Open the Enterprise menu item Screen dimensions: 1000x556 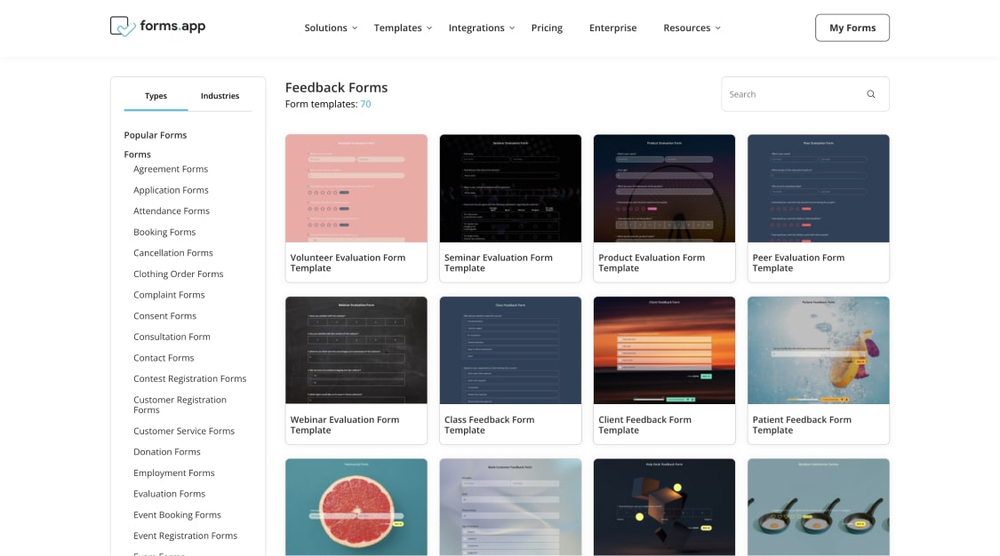coord(612,28)
